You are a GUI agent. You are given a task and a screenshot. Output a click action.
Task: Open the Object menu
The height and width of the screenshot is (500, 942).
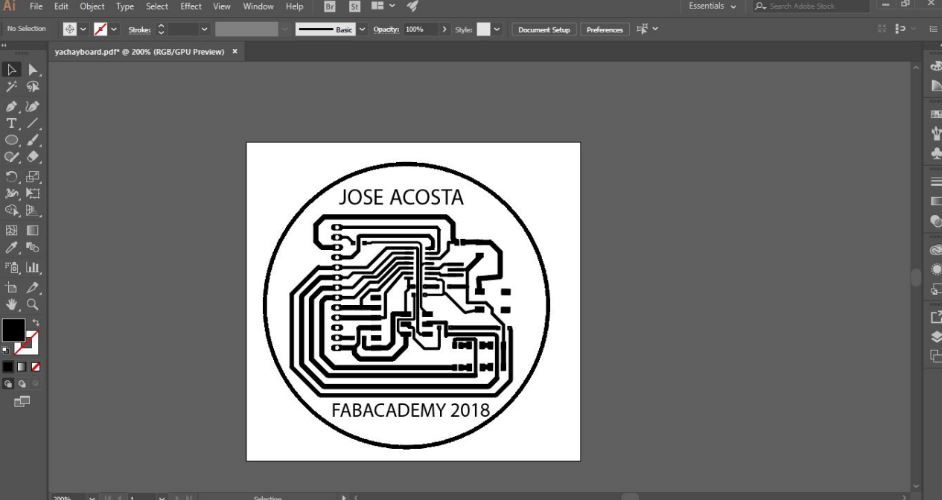pyautogui.click(x=92, y=7)
